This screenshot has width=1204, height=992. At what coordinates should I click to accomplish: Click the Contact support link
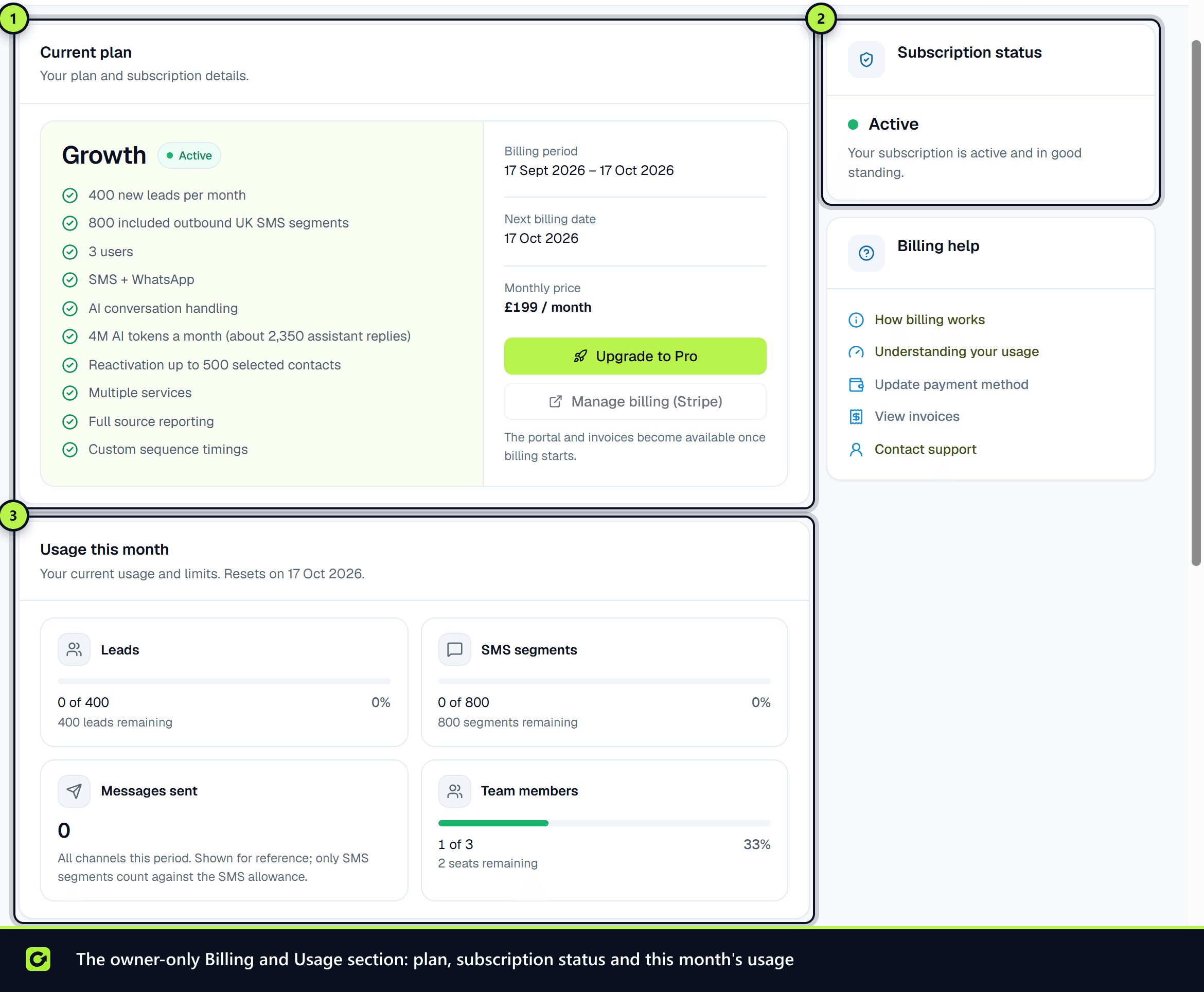(925, 449)
